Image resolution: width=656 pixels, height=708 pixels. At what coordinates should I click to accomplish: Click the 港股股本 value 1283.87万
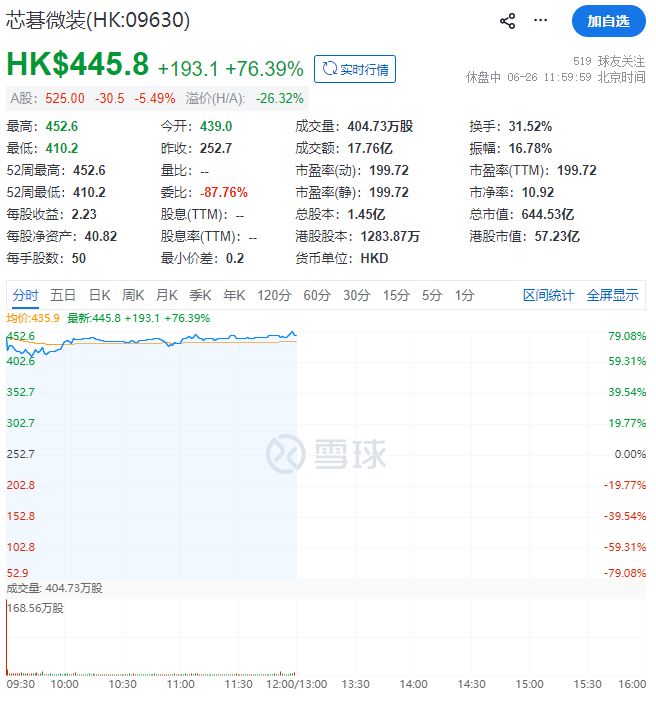tap(390, 237)
